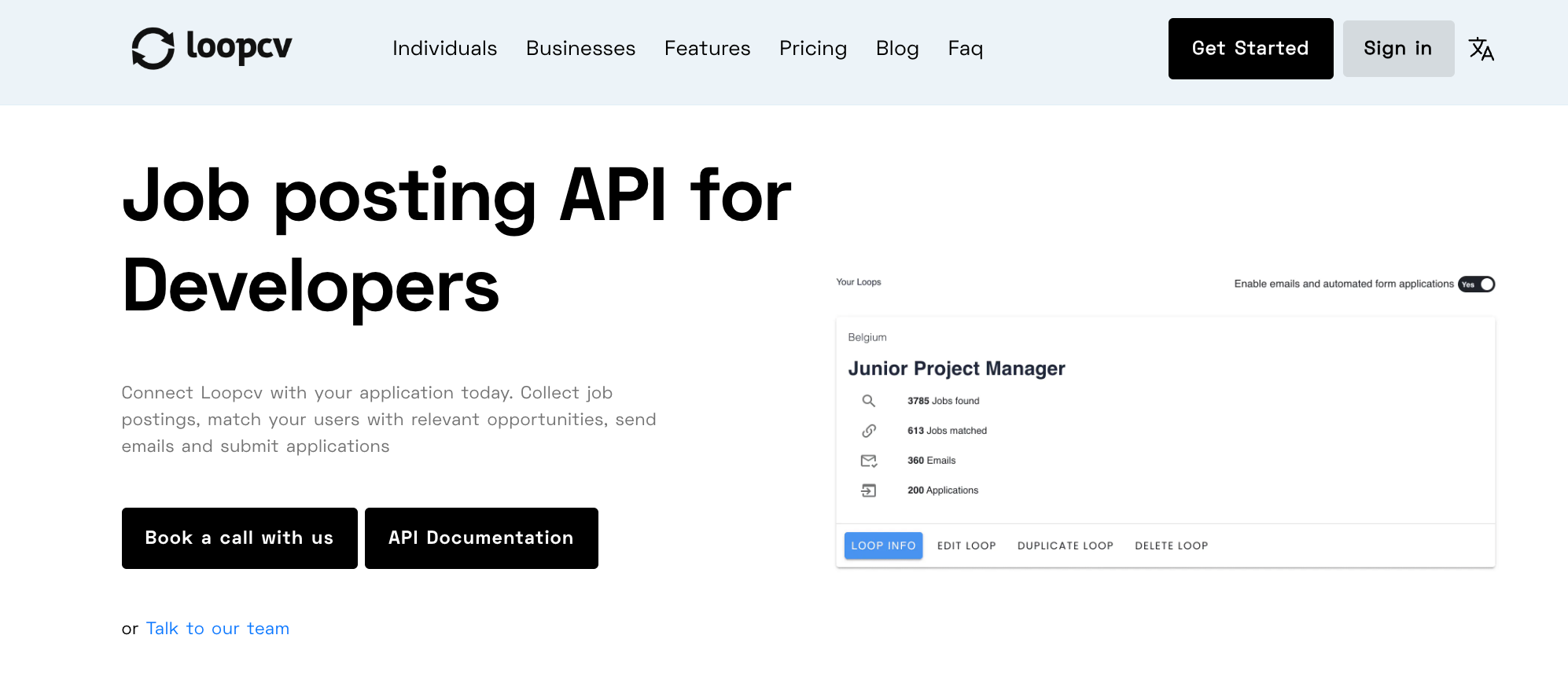Click the login-arrow icon beside 200 Applications

click(868, 490)
